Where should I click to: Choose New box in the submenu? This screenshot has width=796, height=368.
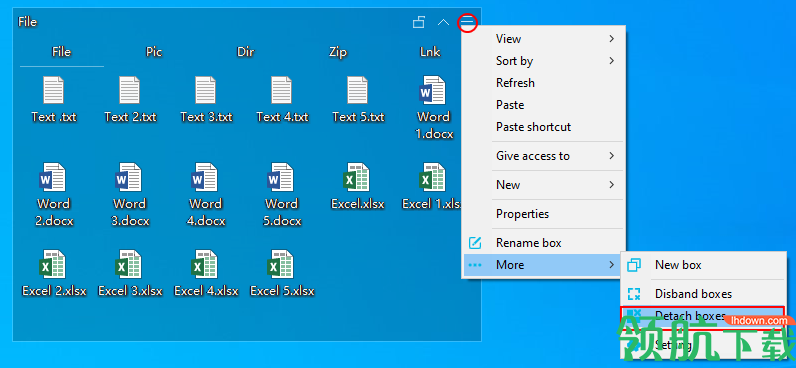pyautogui.click(x=704, y=265)
